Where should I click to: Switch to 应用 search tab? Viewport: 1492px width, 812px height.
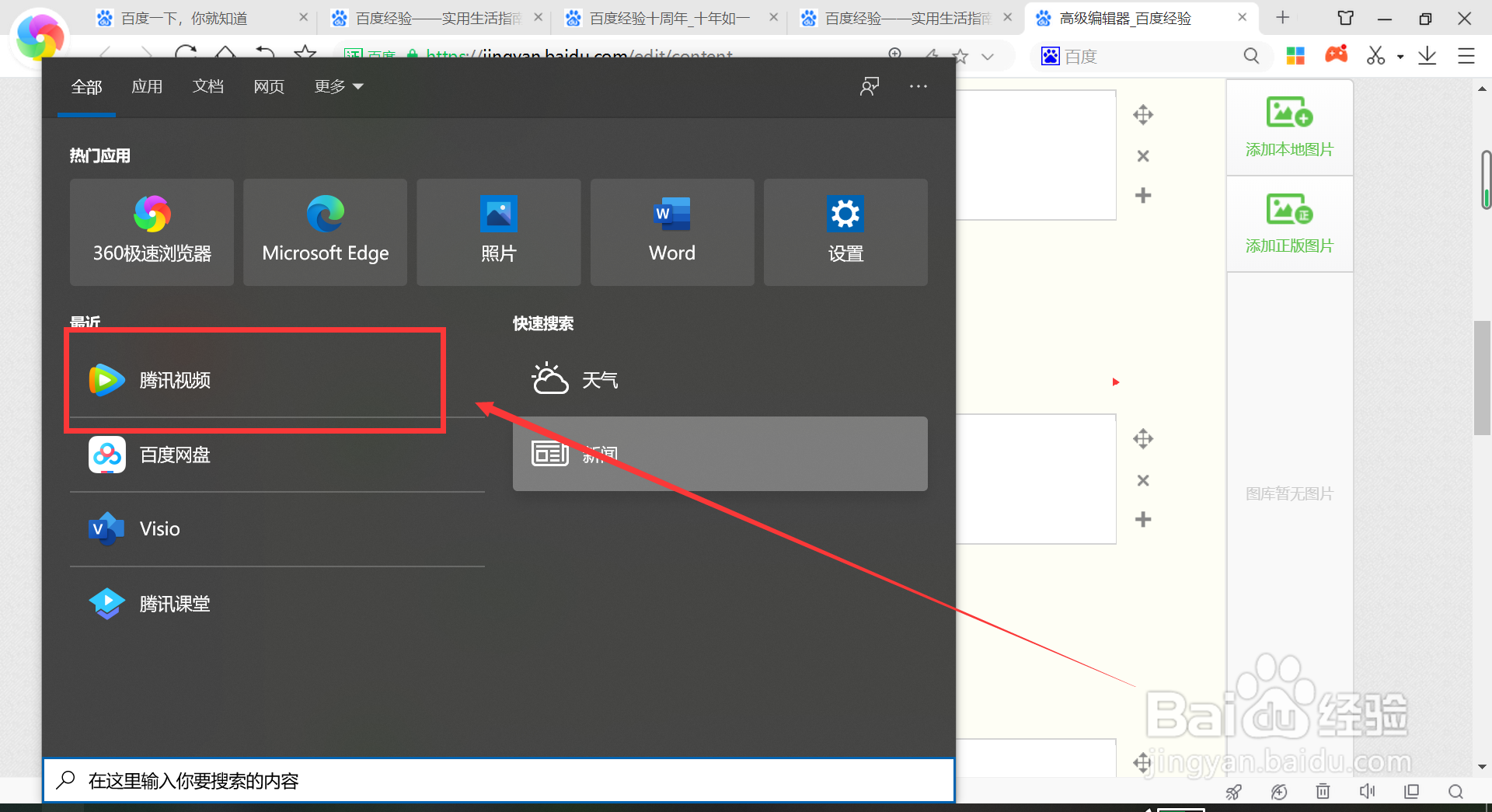pos(147,87)
